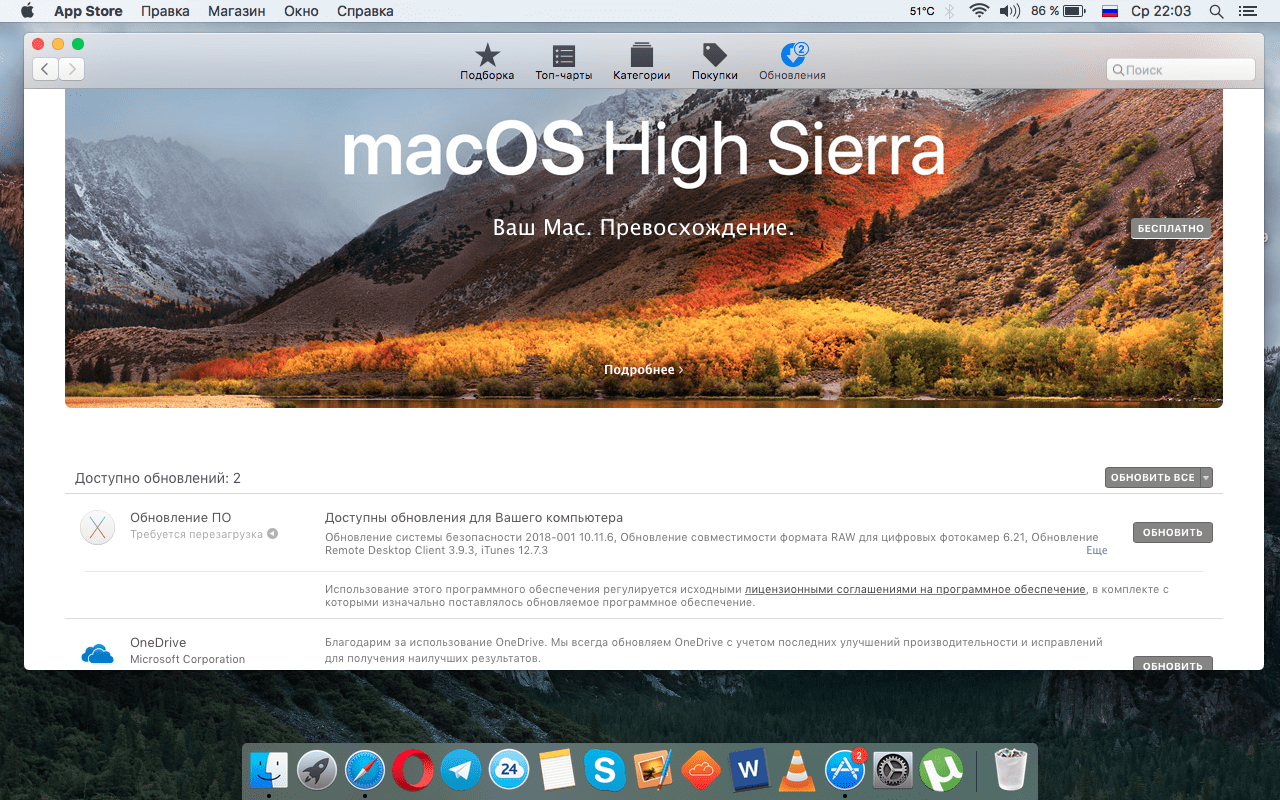Expand the ОБНОВИТЬ ВСЕ dropdown arrow

tap(1206, 478)
